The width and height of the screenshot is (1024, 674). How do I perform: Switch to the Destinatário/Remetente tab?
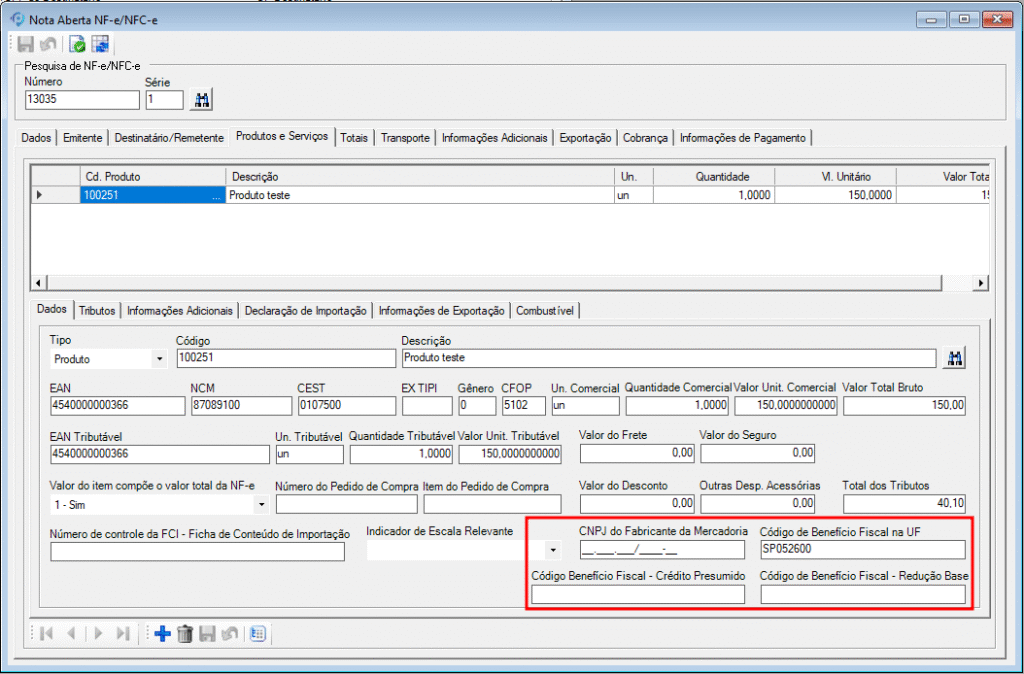click(x=169, y=138)
